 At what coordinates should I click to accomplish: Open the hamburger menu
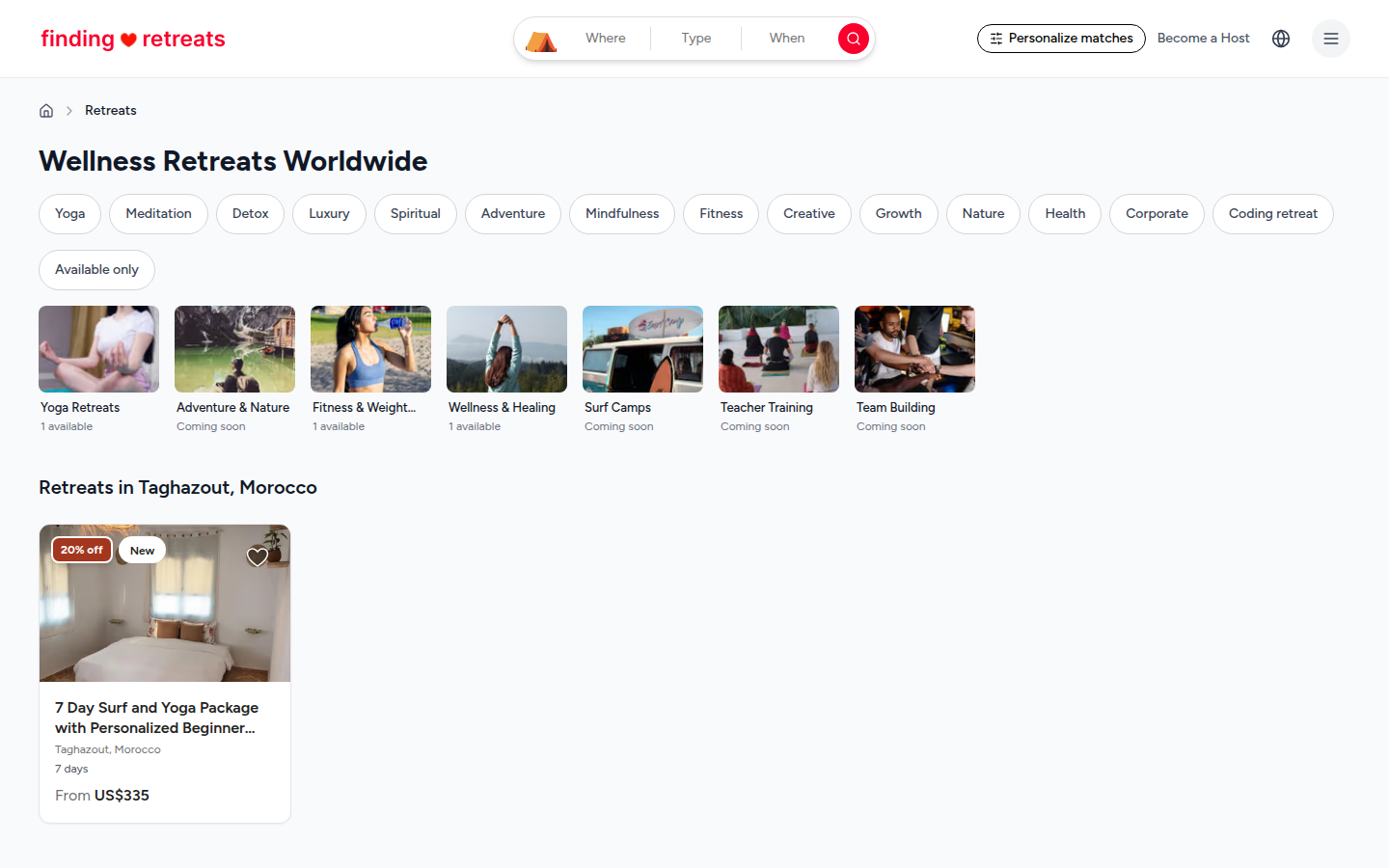pos(1331,39)
